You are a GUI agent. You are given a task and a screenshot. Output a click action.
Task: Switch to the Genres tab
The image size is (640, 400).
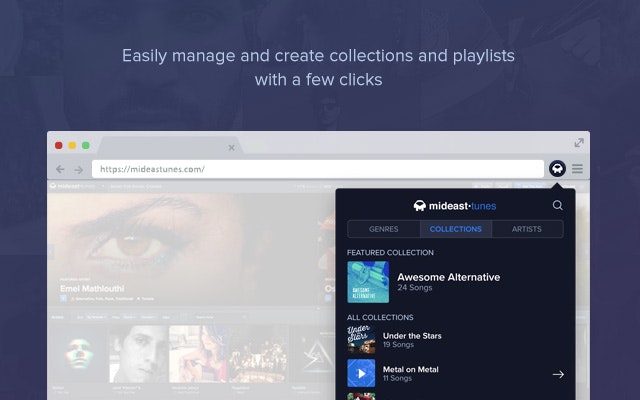(383, 229)
